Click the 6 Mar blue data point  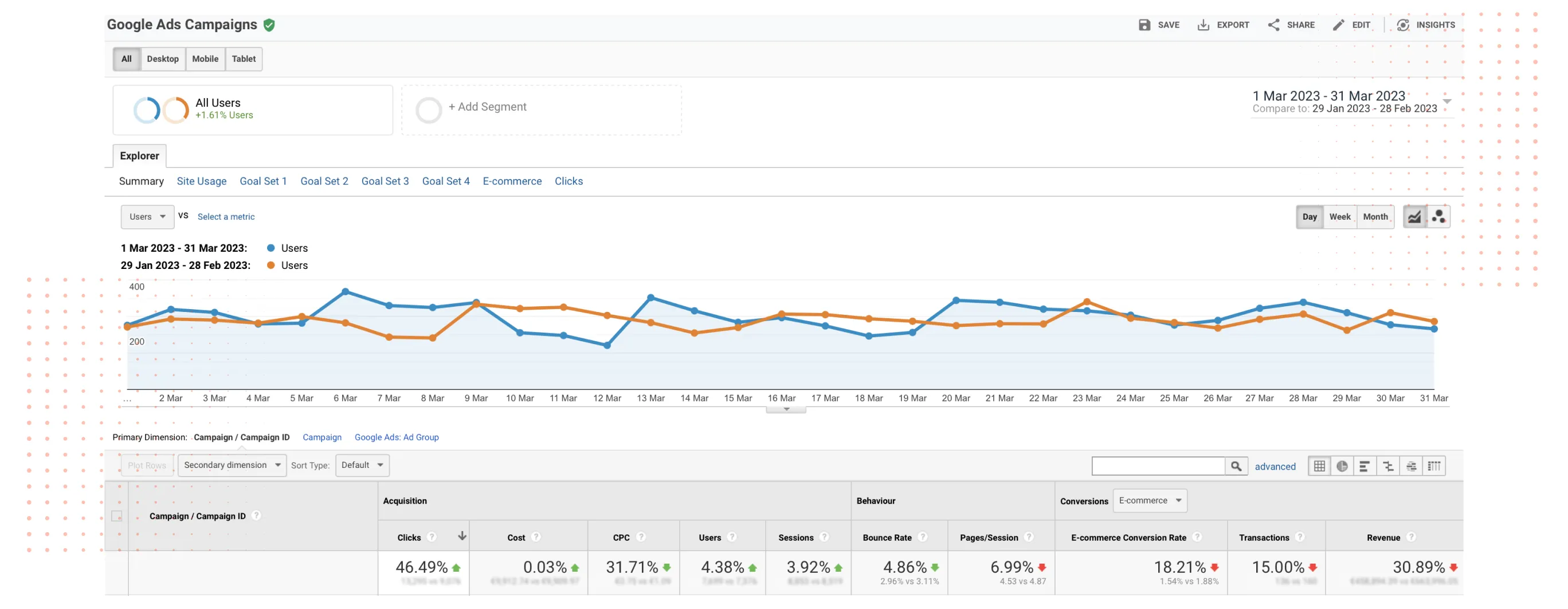345,292
